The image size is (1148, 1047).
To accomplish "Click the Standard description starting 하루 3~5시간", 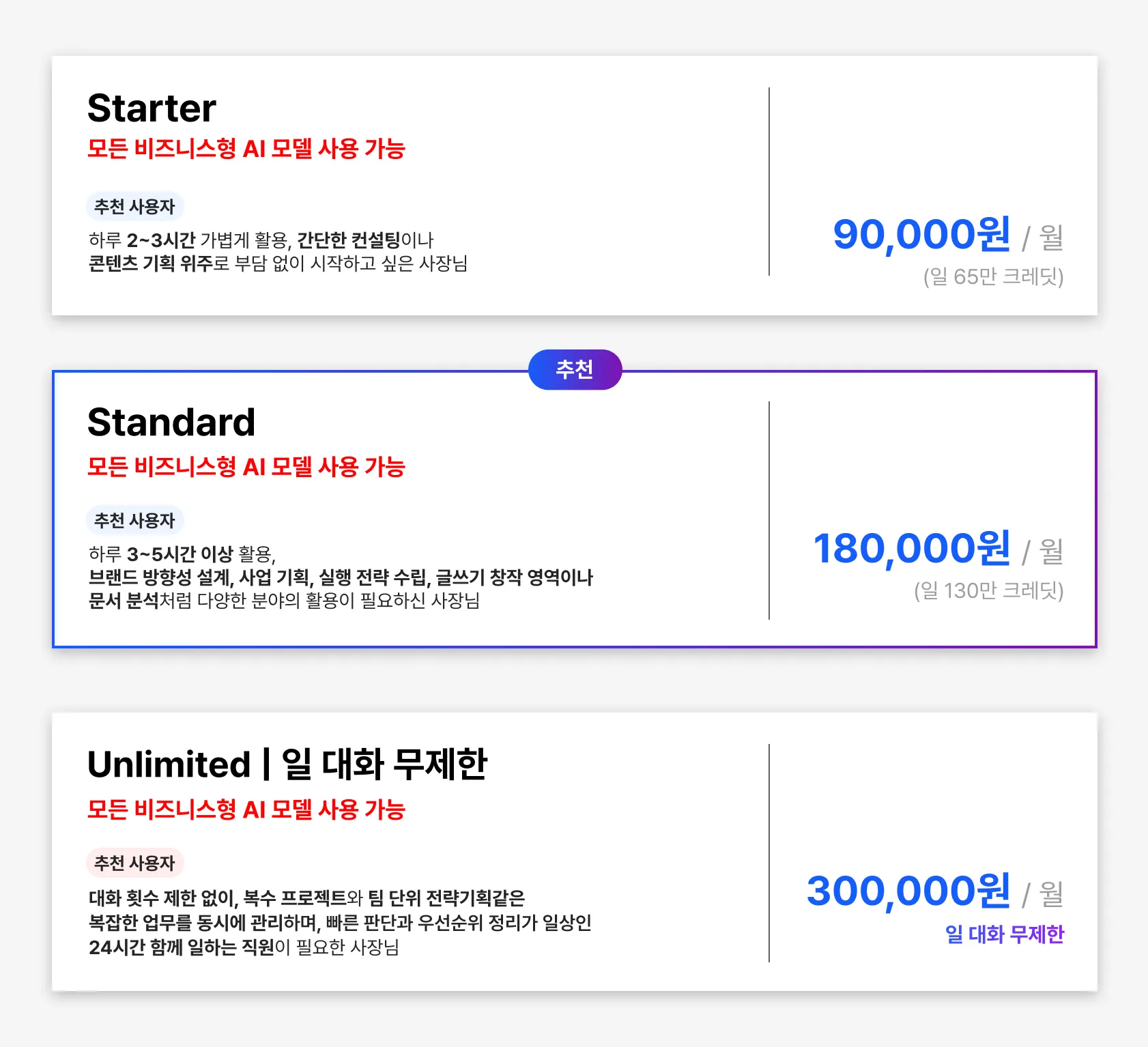I will click(341, 577).
